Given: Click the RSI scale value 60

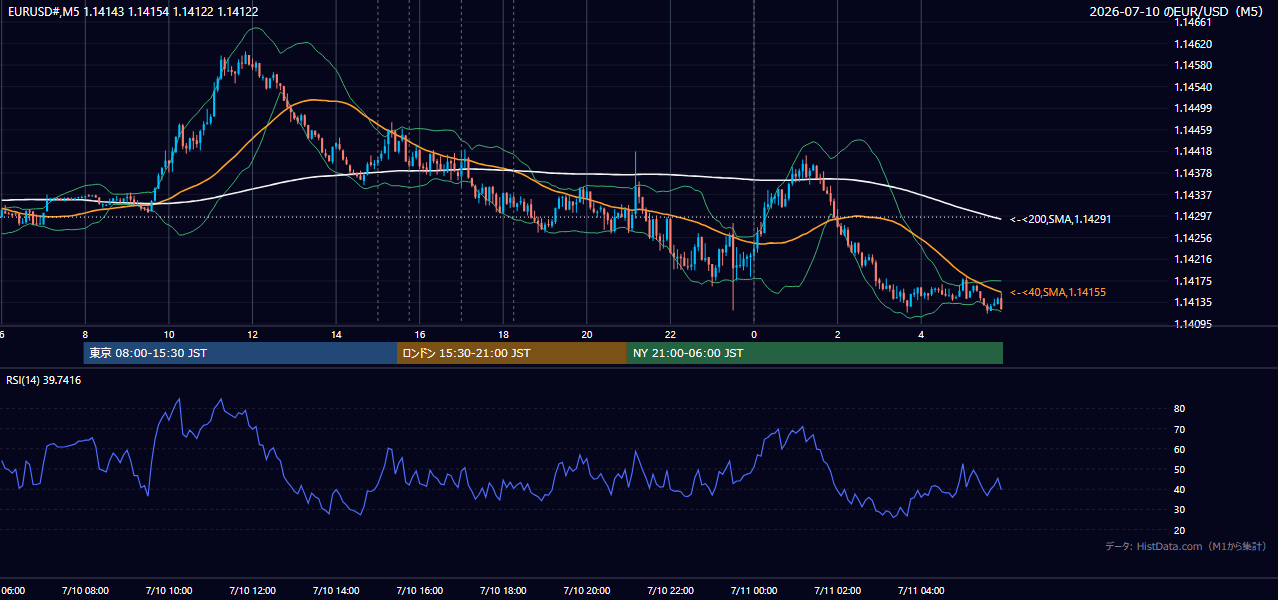Looking at the screenshot, I should [1179, 449].
